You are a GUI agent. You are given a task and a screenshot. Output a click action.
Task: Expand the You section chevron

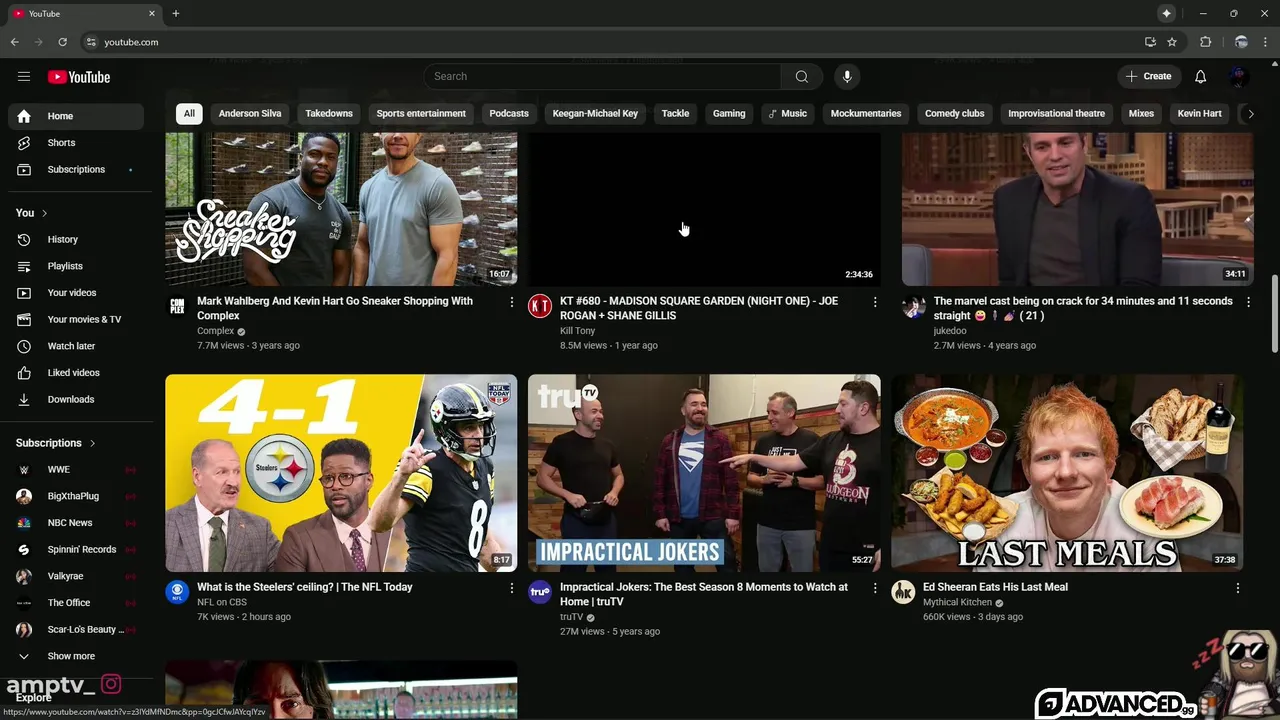[44, 213]
